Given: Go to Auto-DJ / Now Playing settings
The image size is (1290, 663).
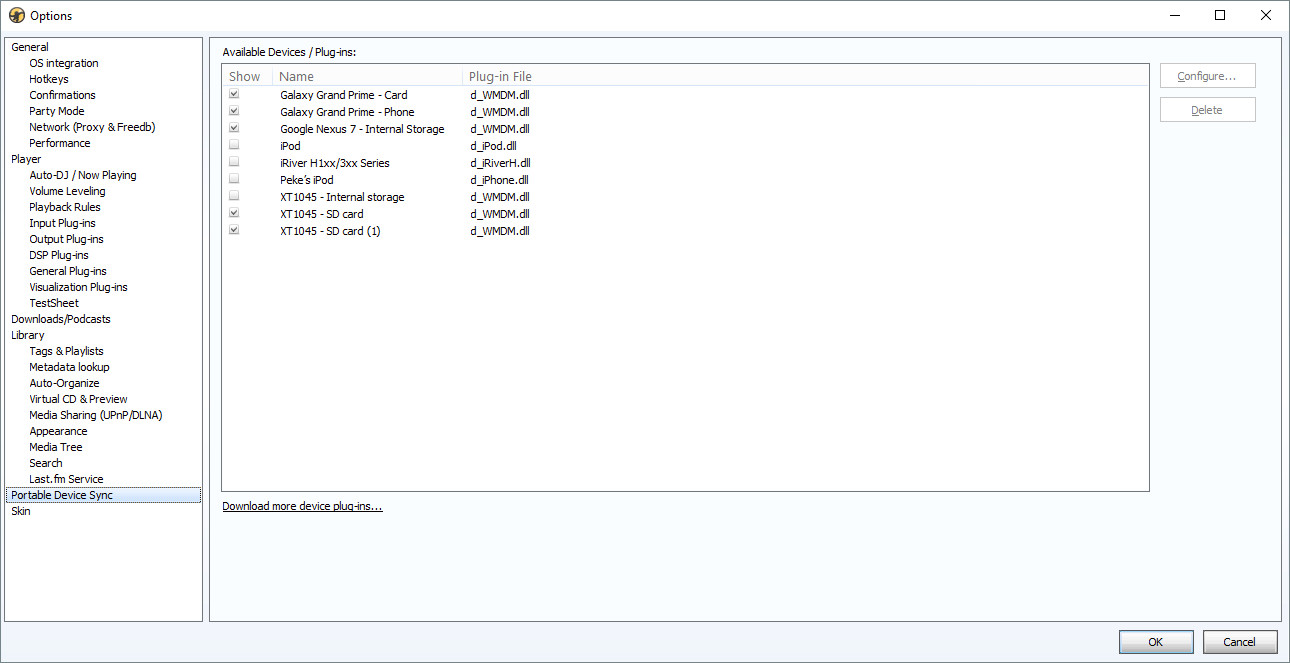Looking at the screenshot, I should tap(83, 175).
